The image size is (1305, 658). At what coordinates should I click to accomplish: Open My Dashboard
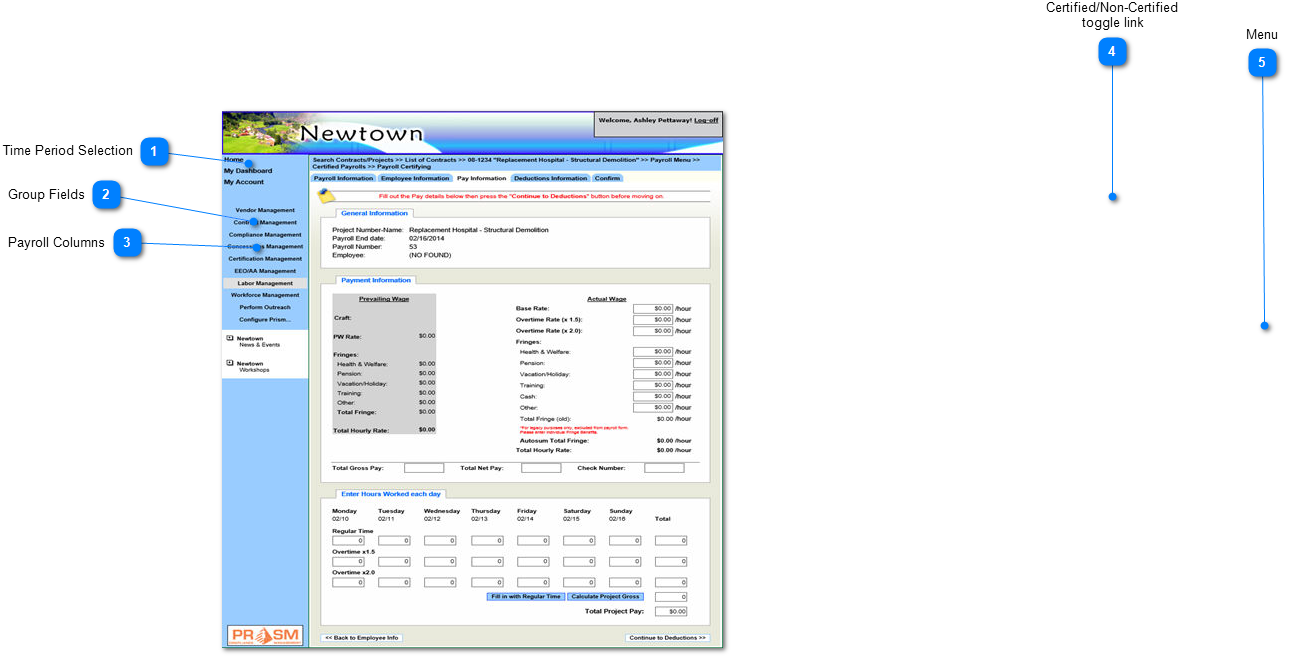point(247,171)
